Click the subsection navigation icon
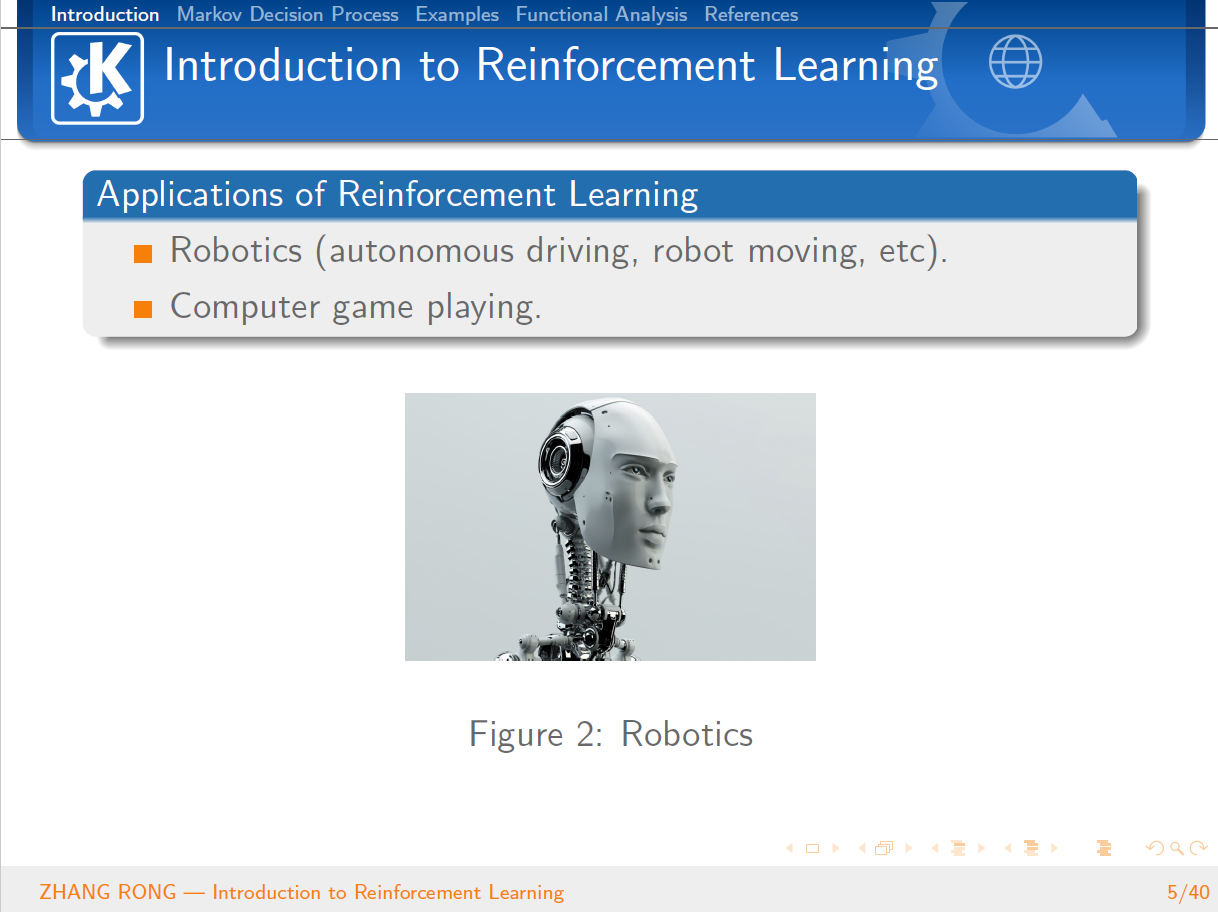The image size is (1218, 912). pyautogui.click(x=958, y=848)
